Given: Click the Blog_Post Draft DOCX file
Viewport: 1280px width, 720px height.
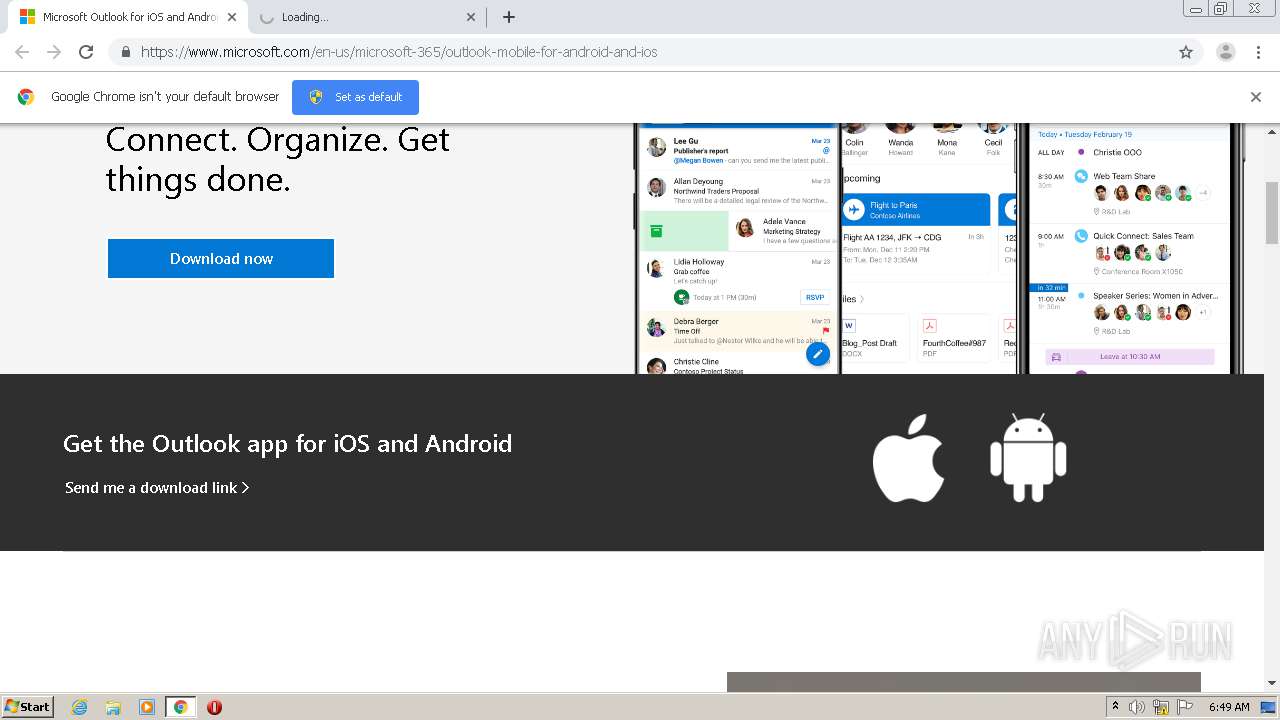Looking at the screenshot, I should (x=875, y=336).
